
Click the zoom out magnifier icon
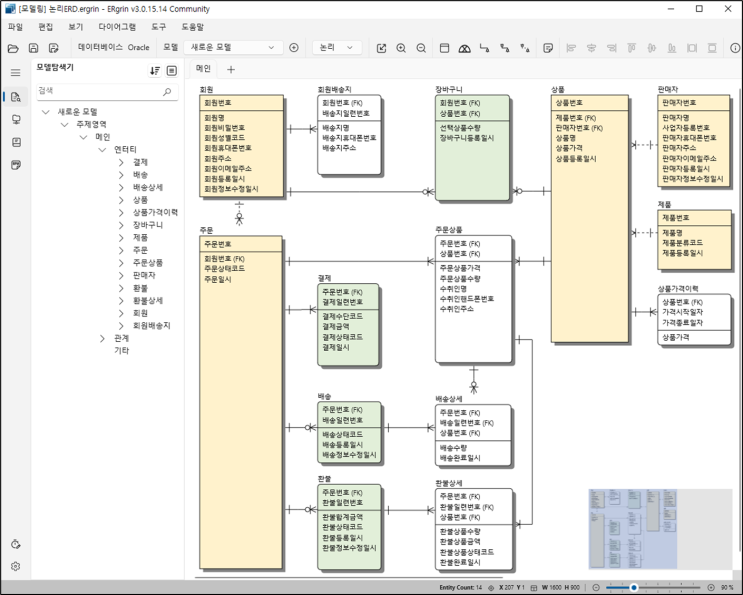point(421,48)
